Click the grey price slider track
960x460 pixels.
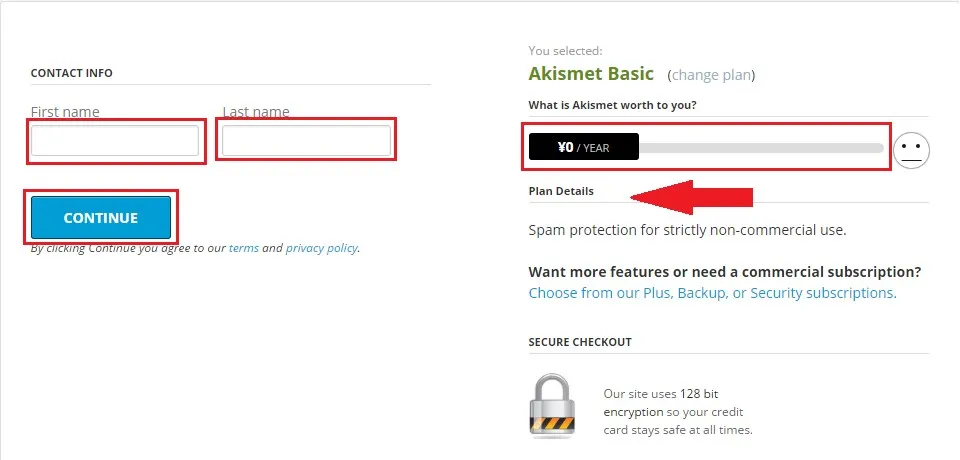[760, 148]
